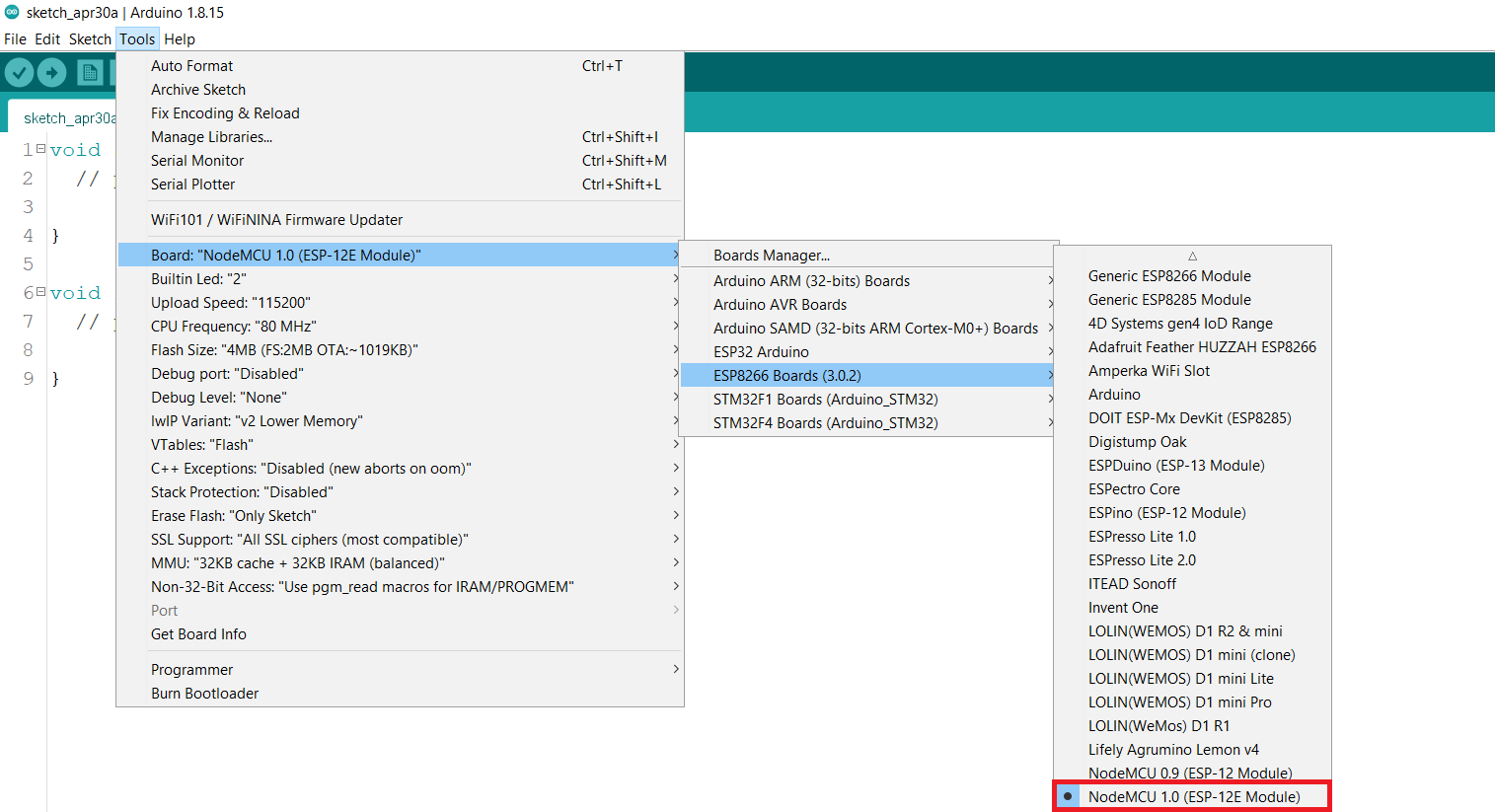Expand Arduino AVR Boards submenu
Viewport: 1495px width, 812px height.
868,305
